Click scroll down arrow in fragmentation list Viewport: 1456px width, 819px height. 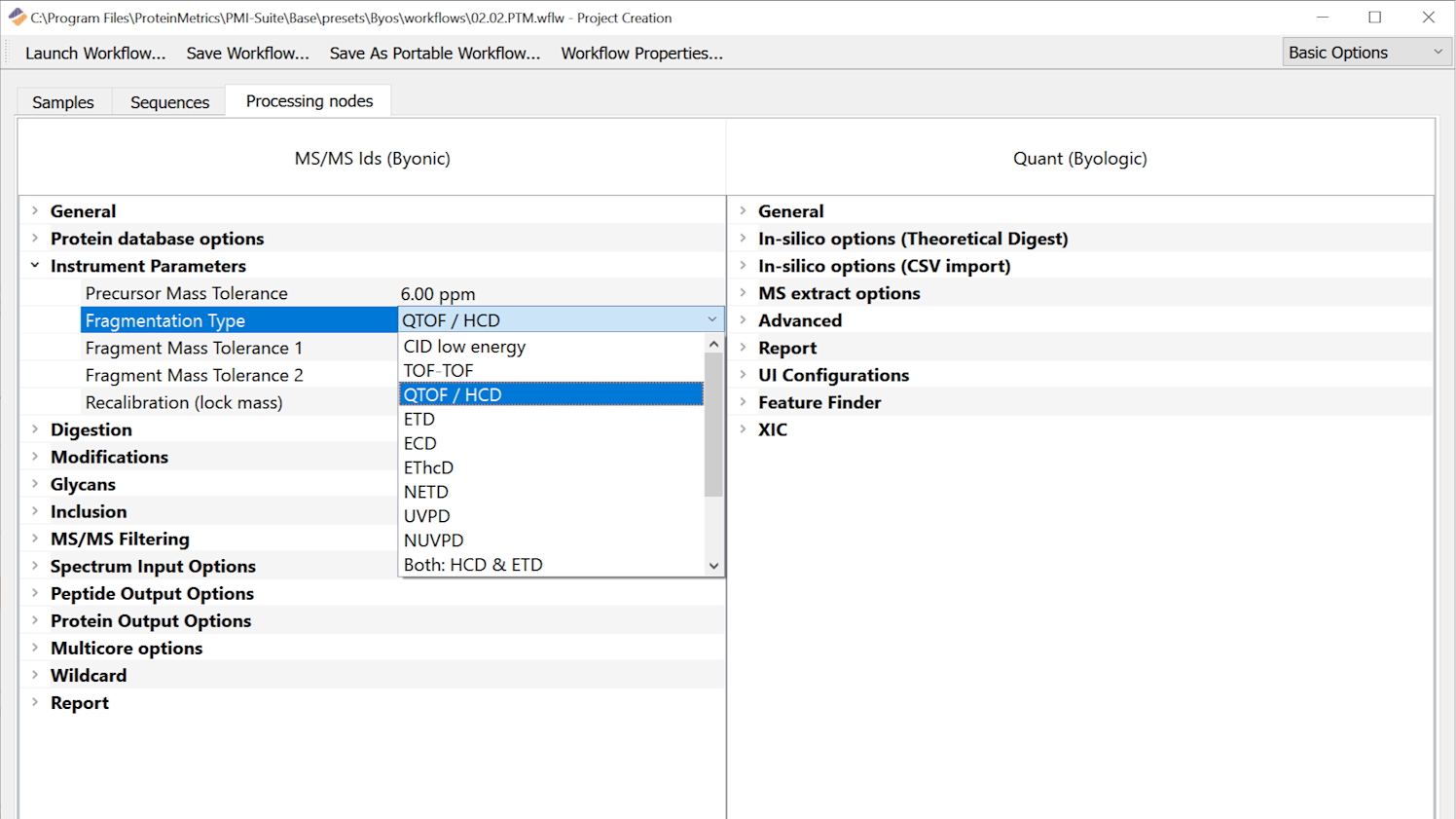[x=713, y=566]
